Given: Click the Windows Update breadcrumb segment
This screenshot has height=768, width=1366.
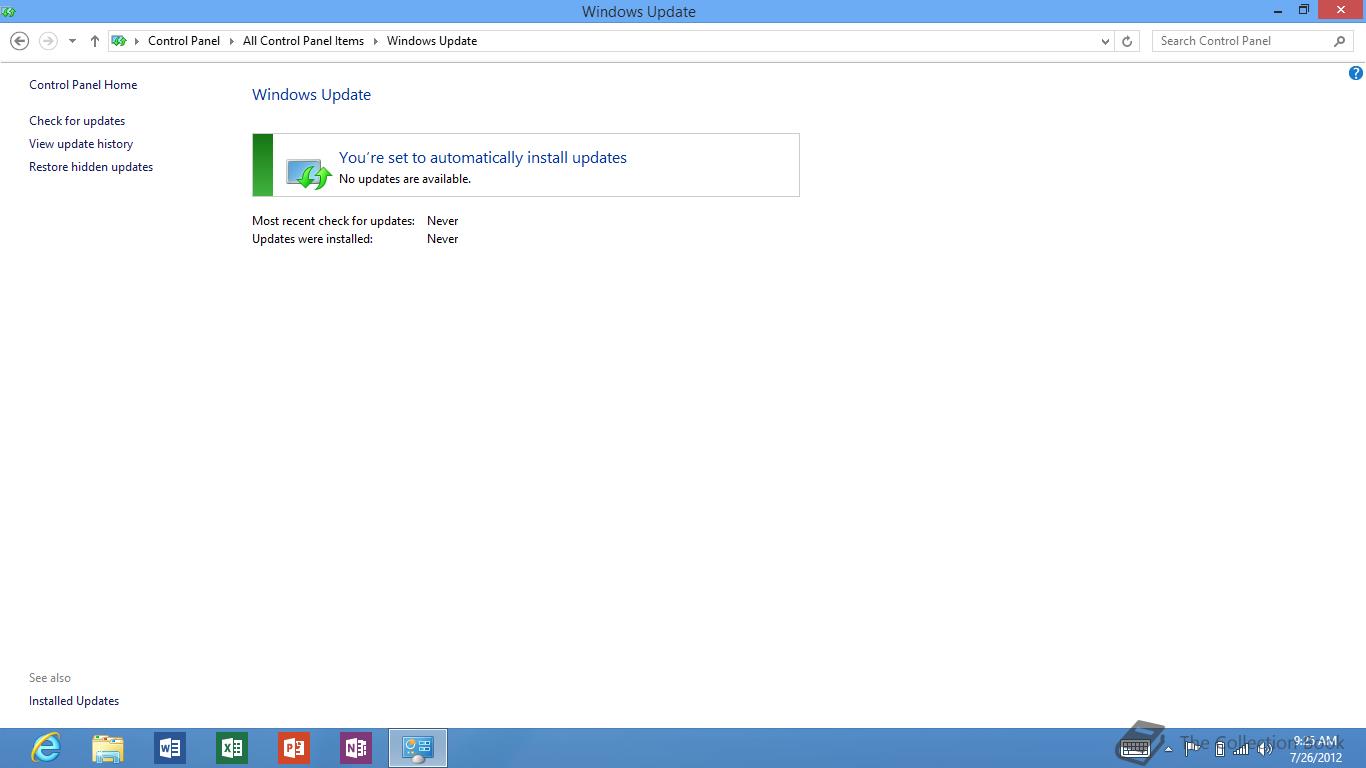Looking at the screenshot, I should tap(432, 41).
